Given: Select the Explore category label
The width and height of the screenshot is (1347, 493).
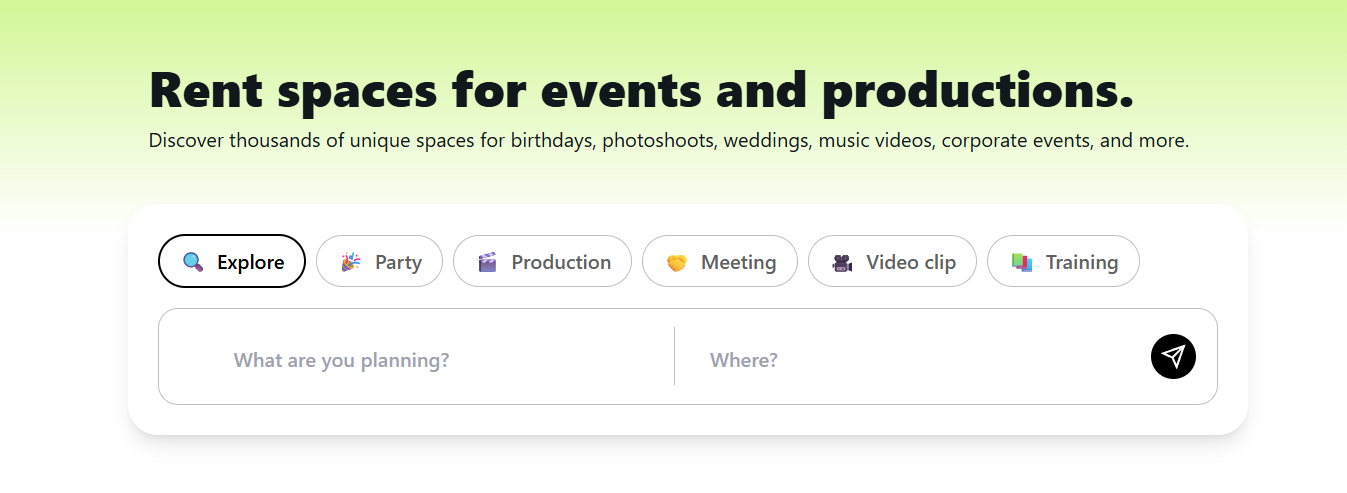Looking at the screenshot, I should pyautogui.click(x=250, y=262).
